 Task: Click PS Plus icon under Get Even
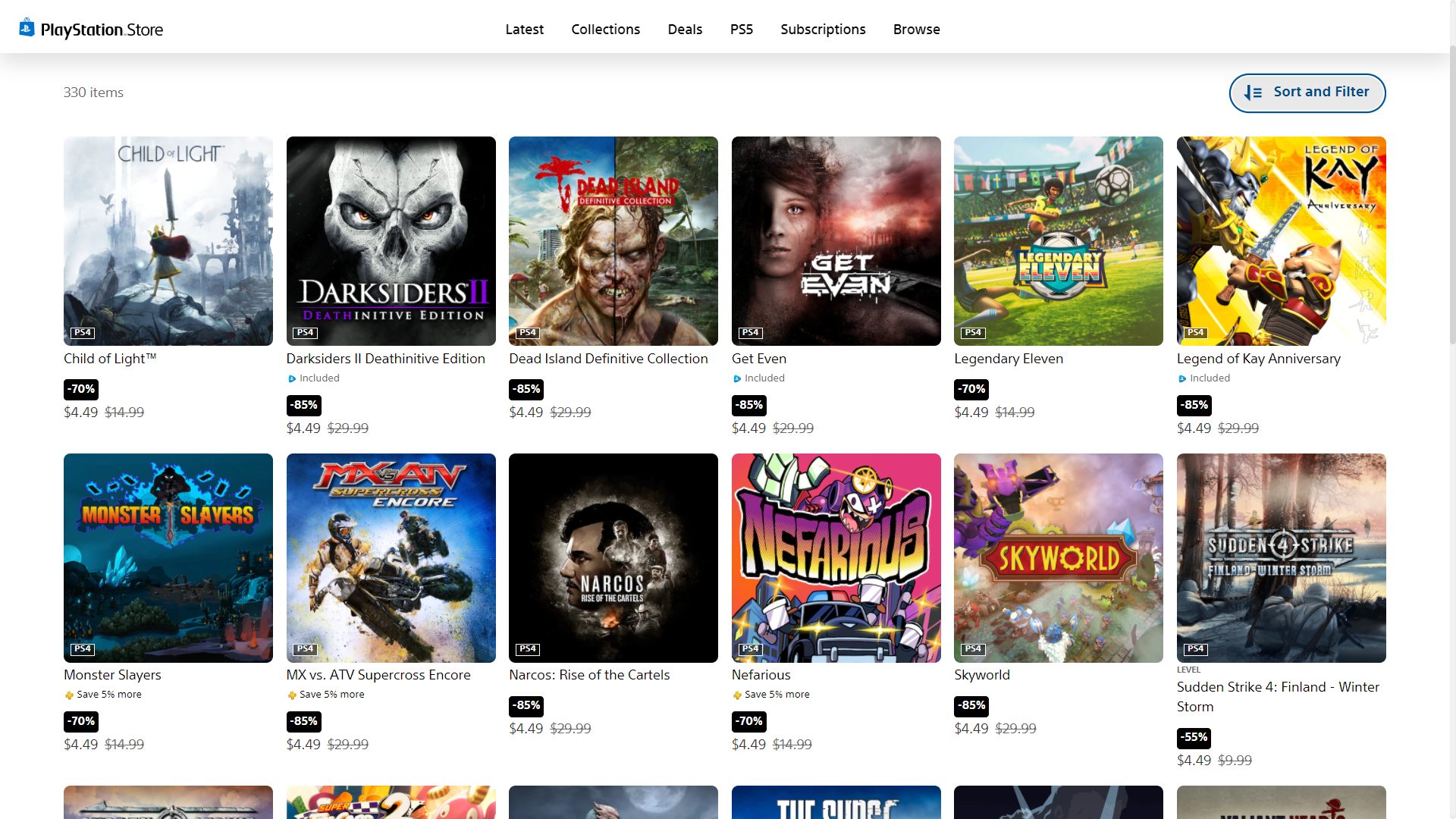pos(737,378)
